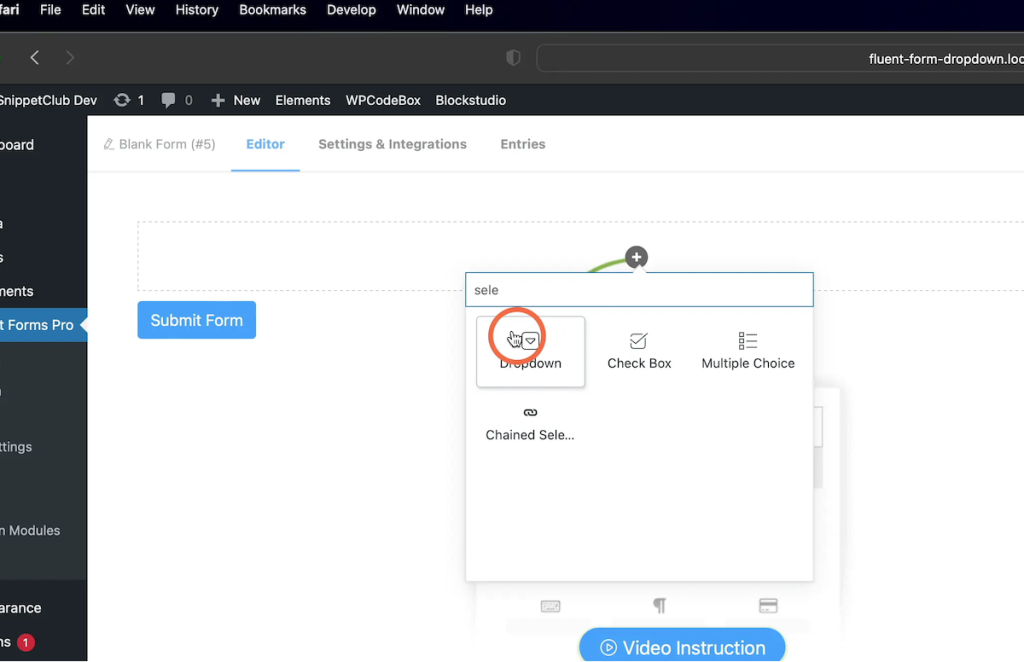Click the card icon below the popup
This screenshot has width=1024, height=662.
(768, 606)
